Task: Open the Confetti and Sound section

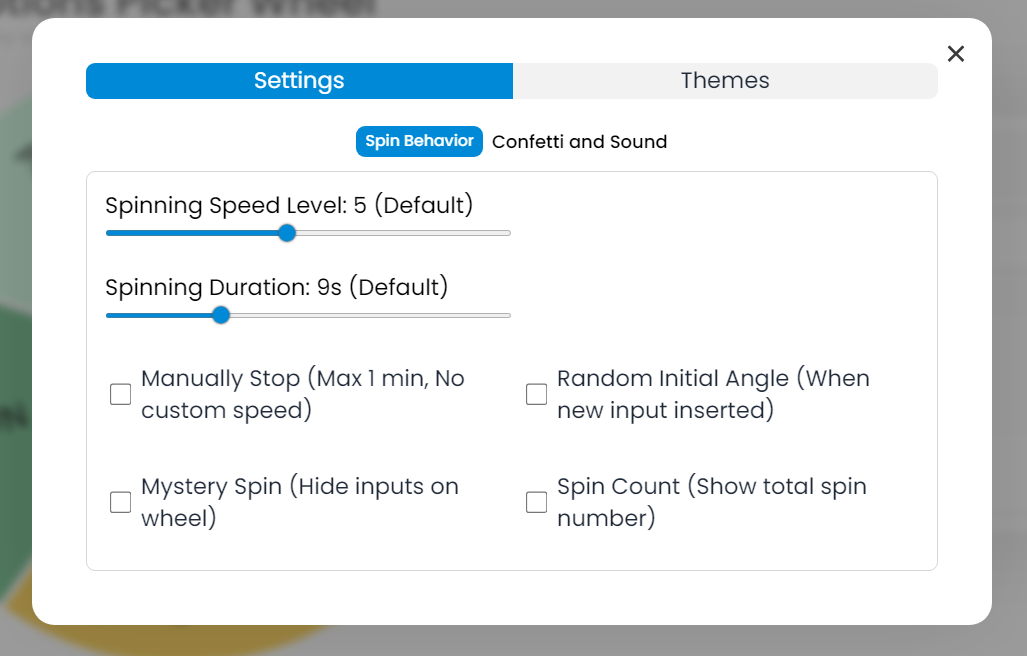Action: coord(579,141)
